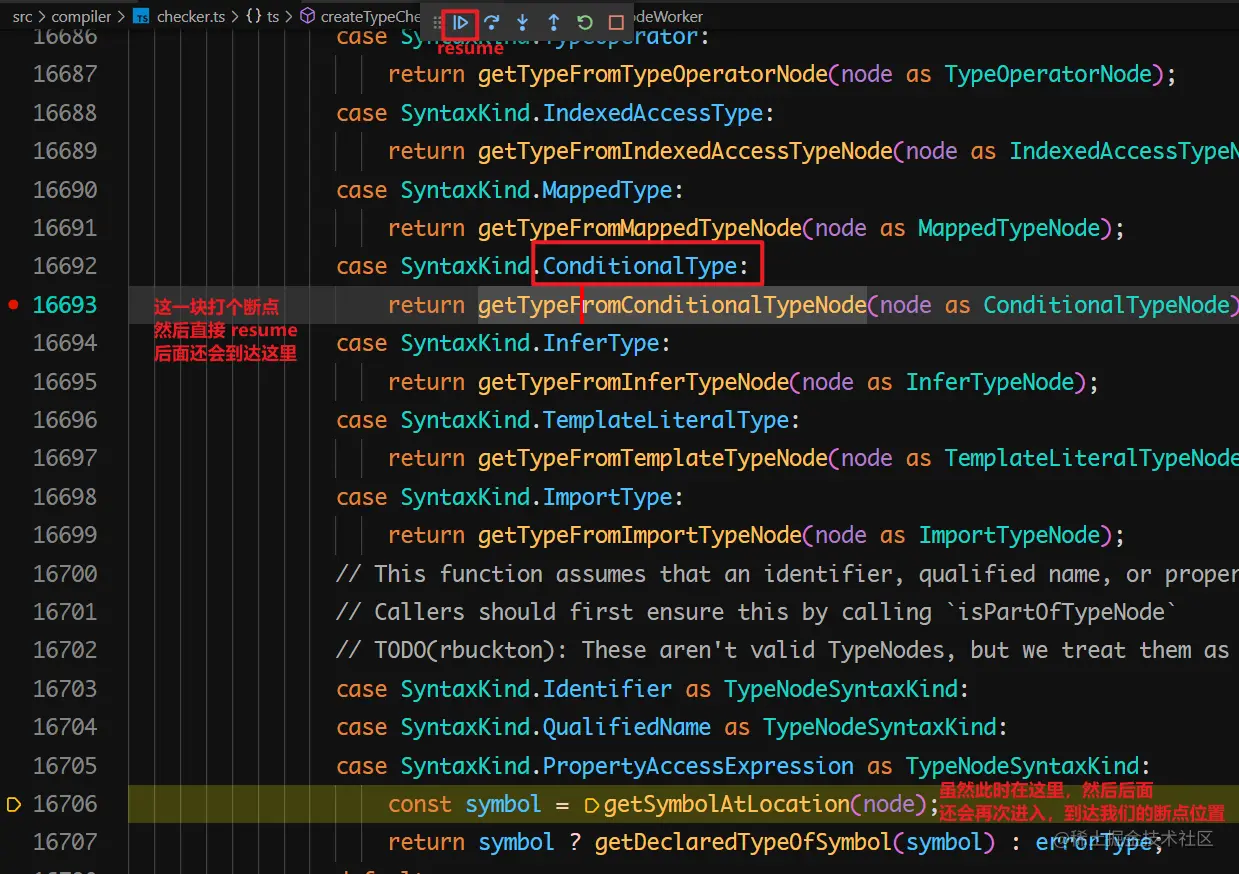Screen dimensions: 1239x874
Task: Click the Continue (resume) debug button
Action: pos(461,22)
